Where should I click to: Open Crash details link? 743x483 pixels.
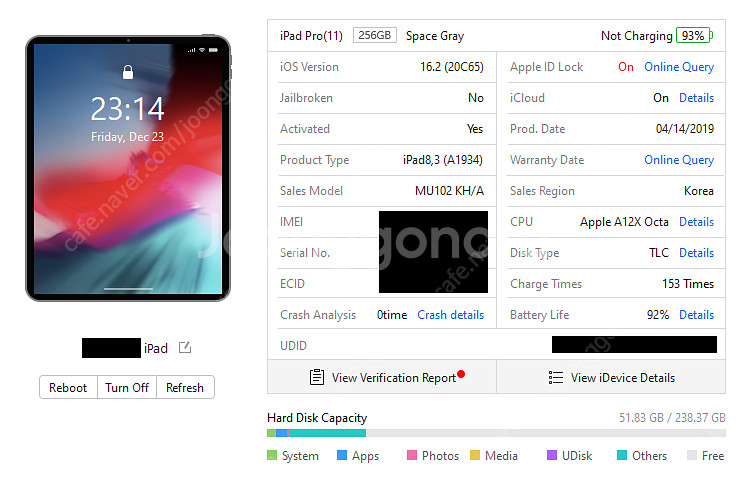450,315
